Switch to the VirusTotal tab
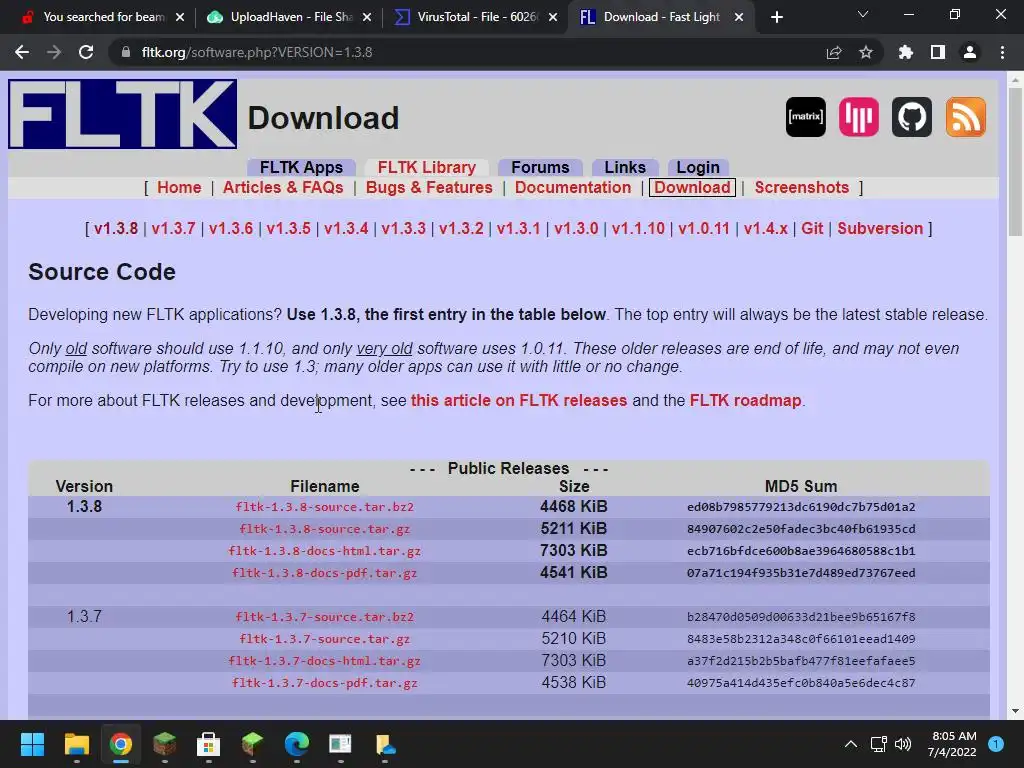1024x768 pixels. click(x=477, y=17)
